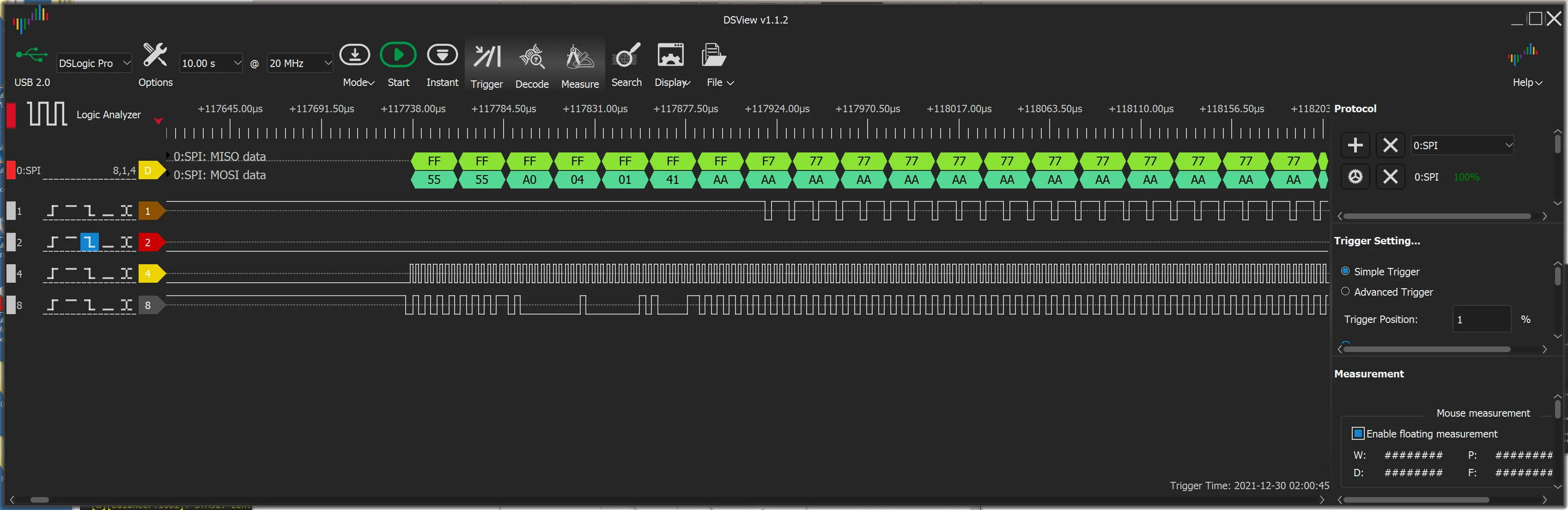The height and width of the screenshot is (510, 1568).
Task: Select the Simple Trigger radio option
Action: 1345,272
